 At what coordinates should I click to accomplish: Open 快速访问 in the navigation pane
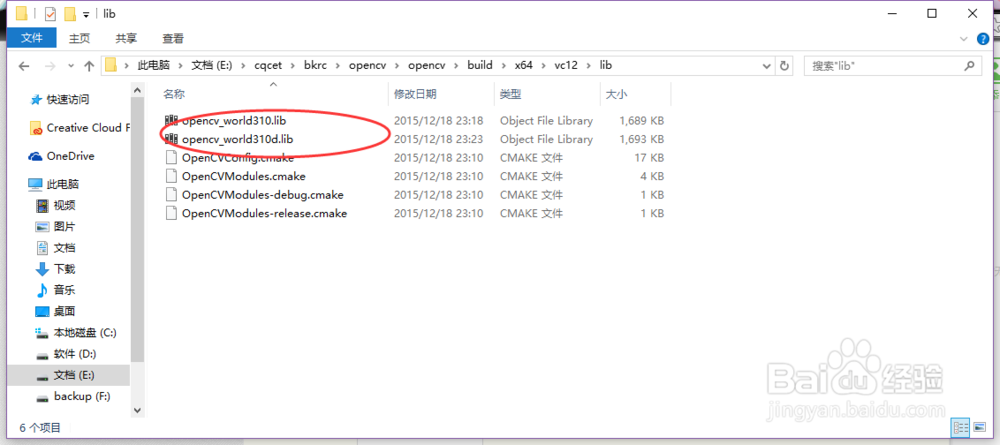point(68,99)
